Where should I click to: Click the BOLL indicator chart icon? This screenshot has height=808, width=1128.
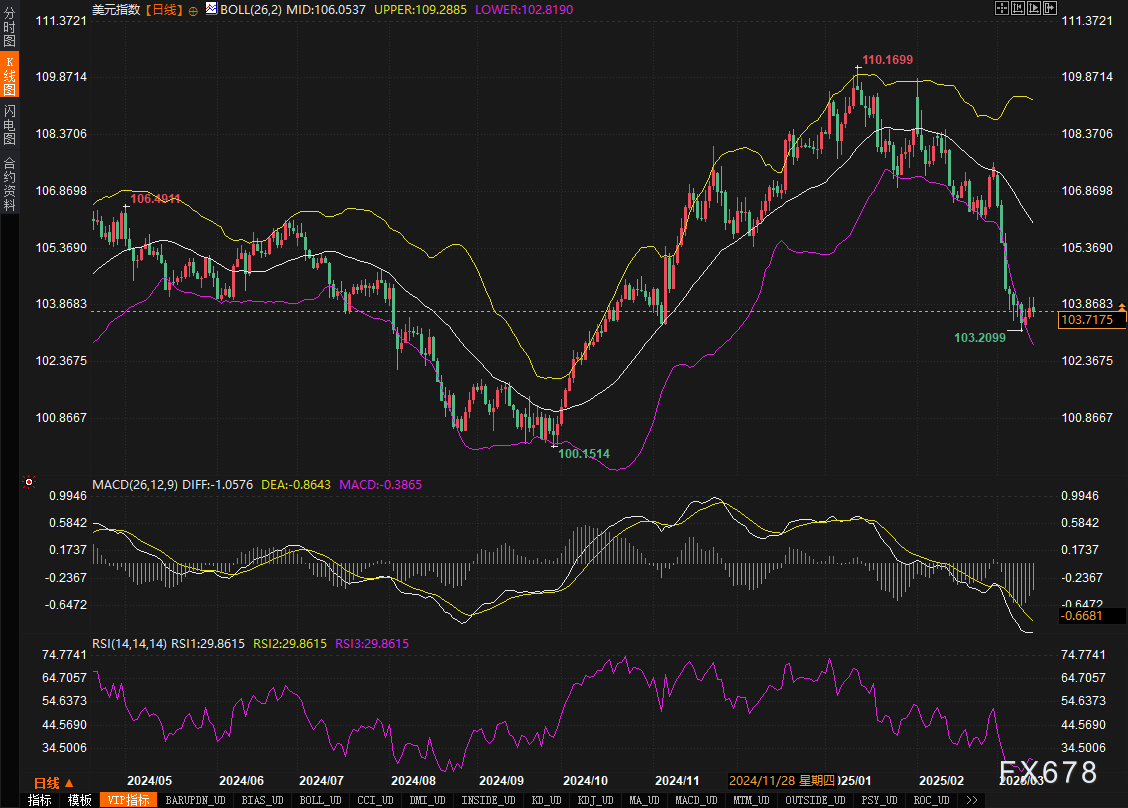click(x=211, y=8)
